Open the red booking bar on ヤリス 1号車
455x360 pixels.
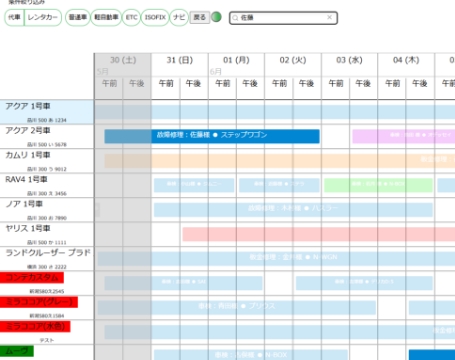tap(319, 234)
